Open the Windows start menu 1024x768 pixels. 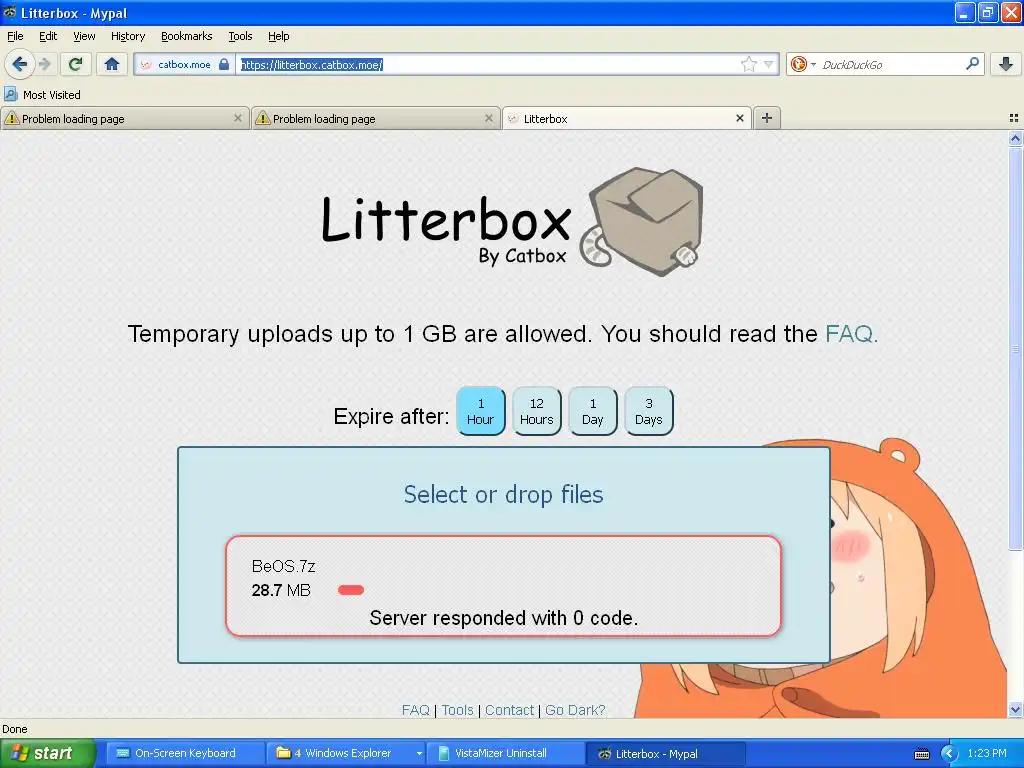[48, 753]
